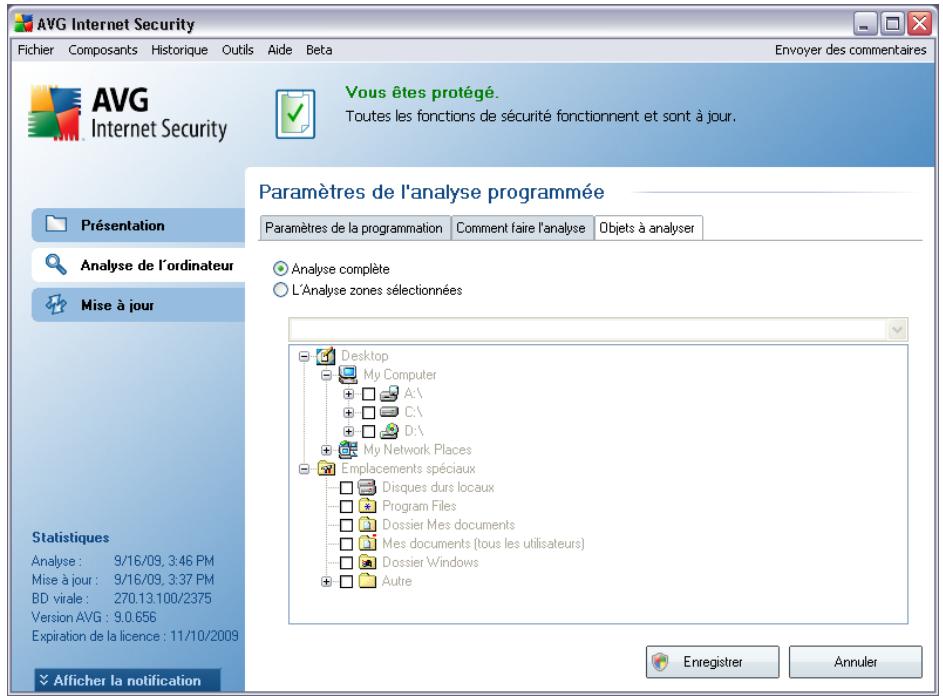Expand the My Network Places node

click(x=326, y=450)
